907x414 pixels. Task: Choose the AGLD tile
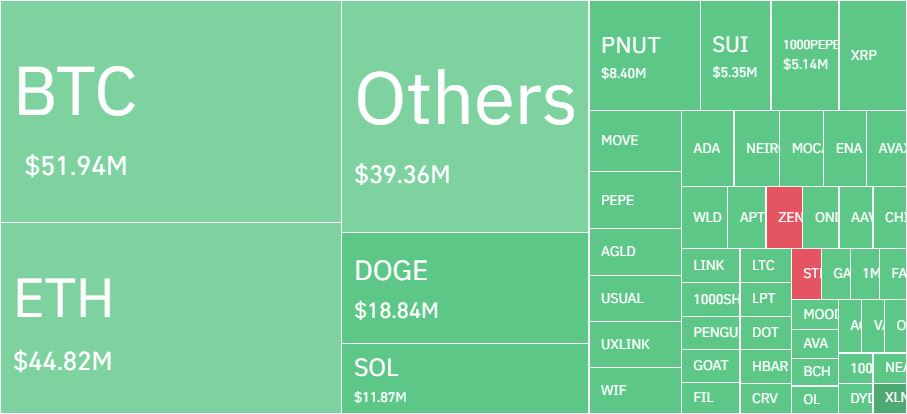[635, 252]
